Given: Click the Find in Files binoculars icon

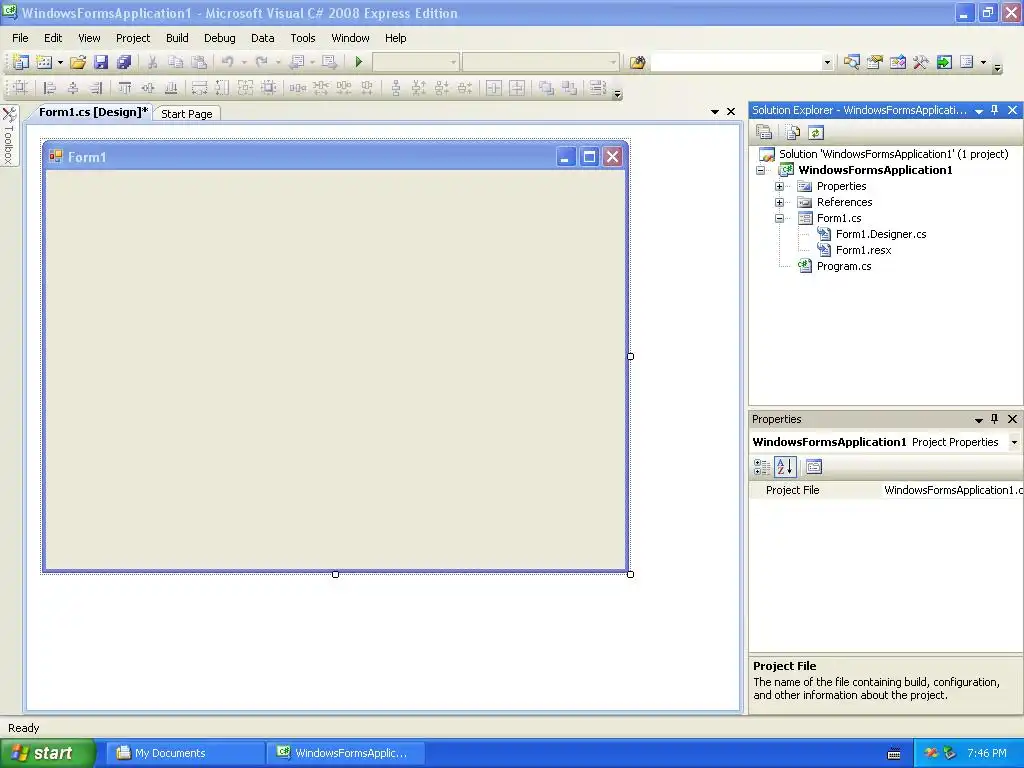Looking at the screenshot, I should tap(637, 62).
